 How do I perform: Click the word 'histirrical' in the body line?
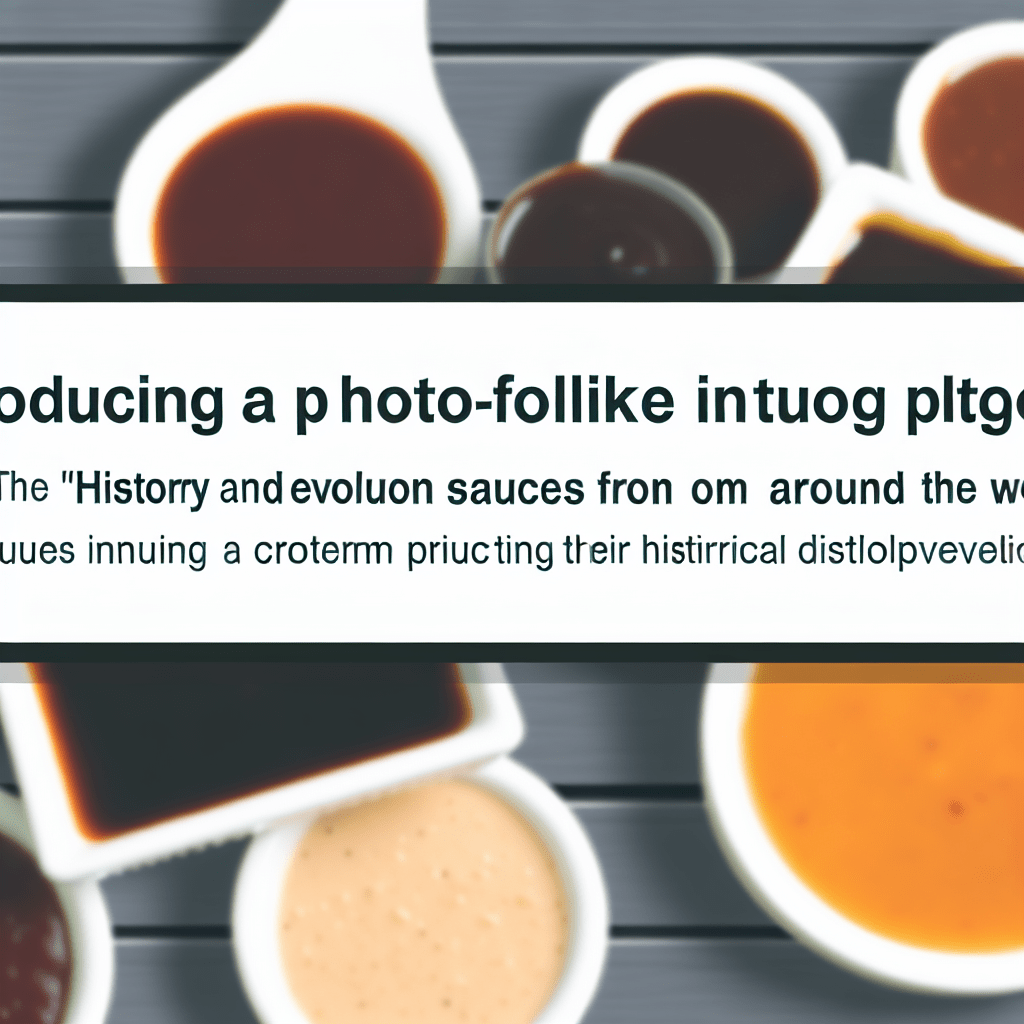[x=712, y=550]
